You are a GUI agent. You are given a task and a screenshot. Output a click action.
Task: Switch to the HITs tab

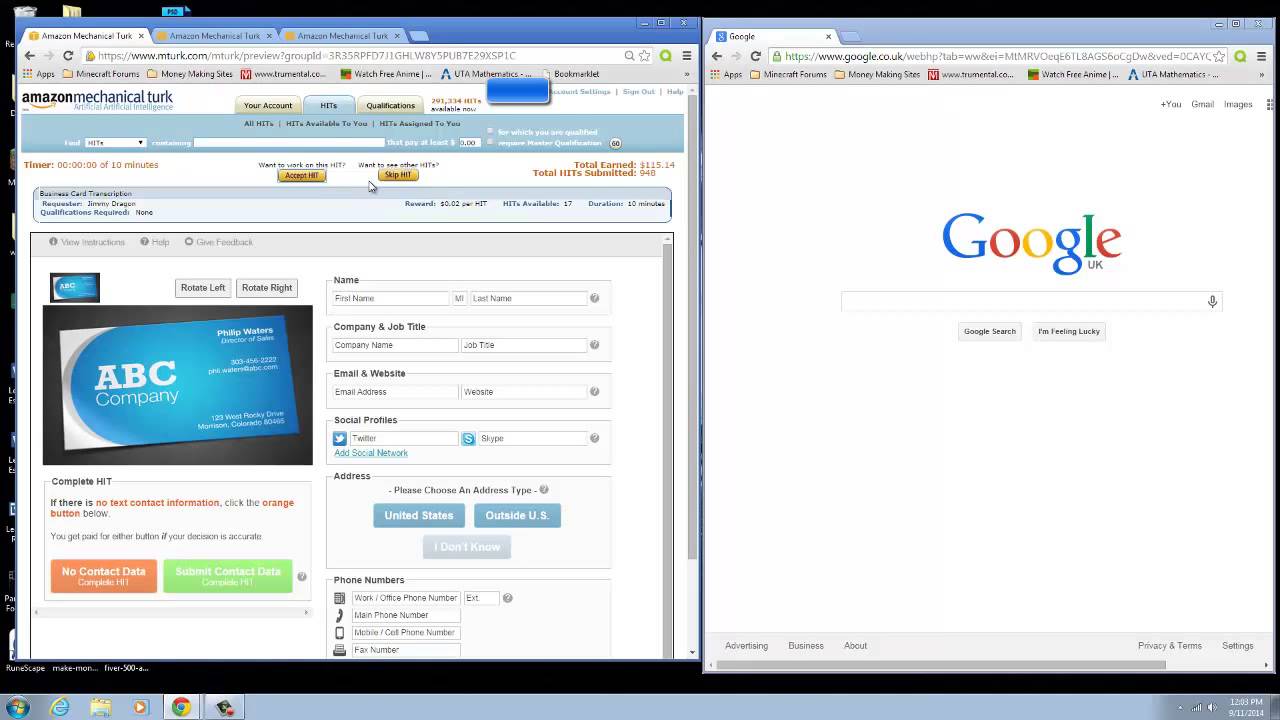coord(328,105)
